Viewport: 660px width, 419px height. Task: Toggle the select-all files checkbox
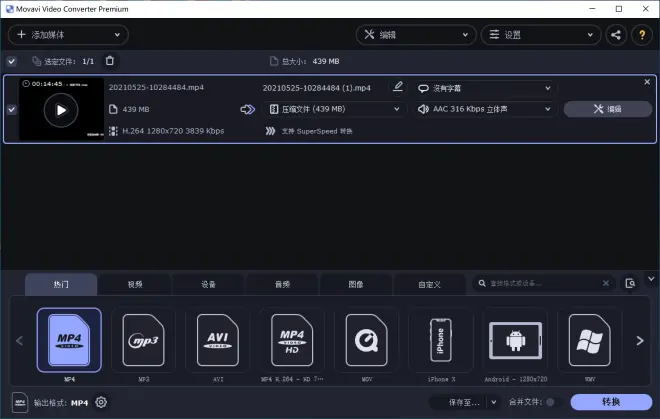pos(12,61)
